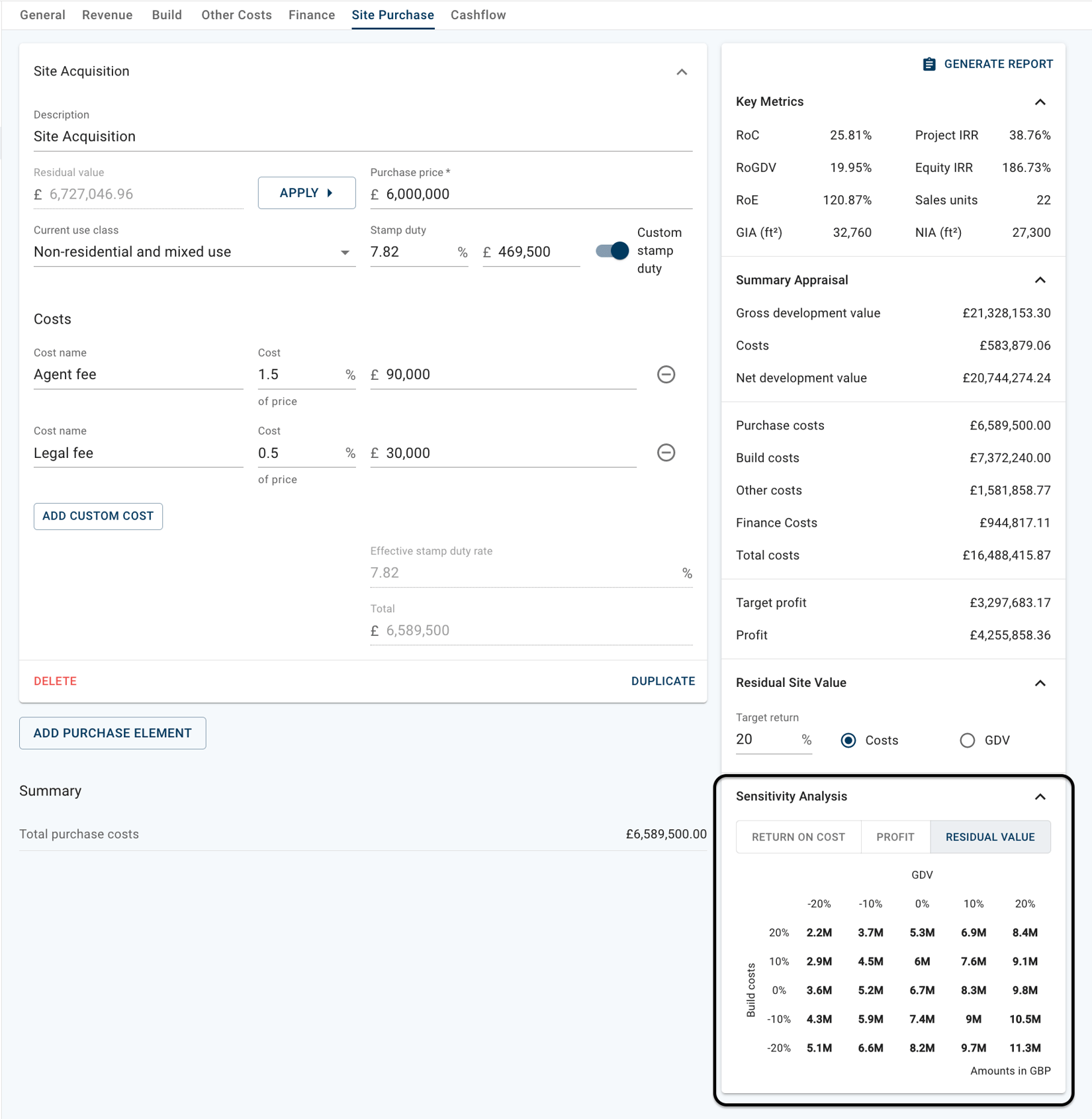Screen dimensions: 1092x1119
Task: Duplicate the site acquisition element
Action: point(663,681)
